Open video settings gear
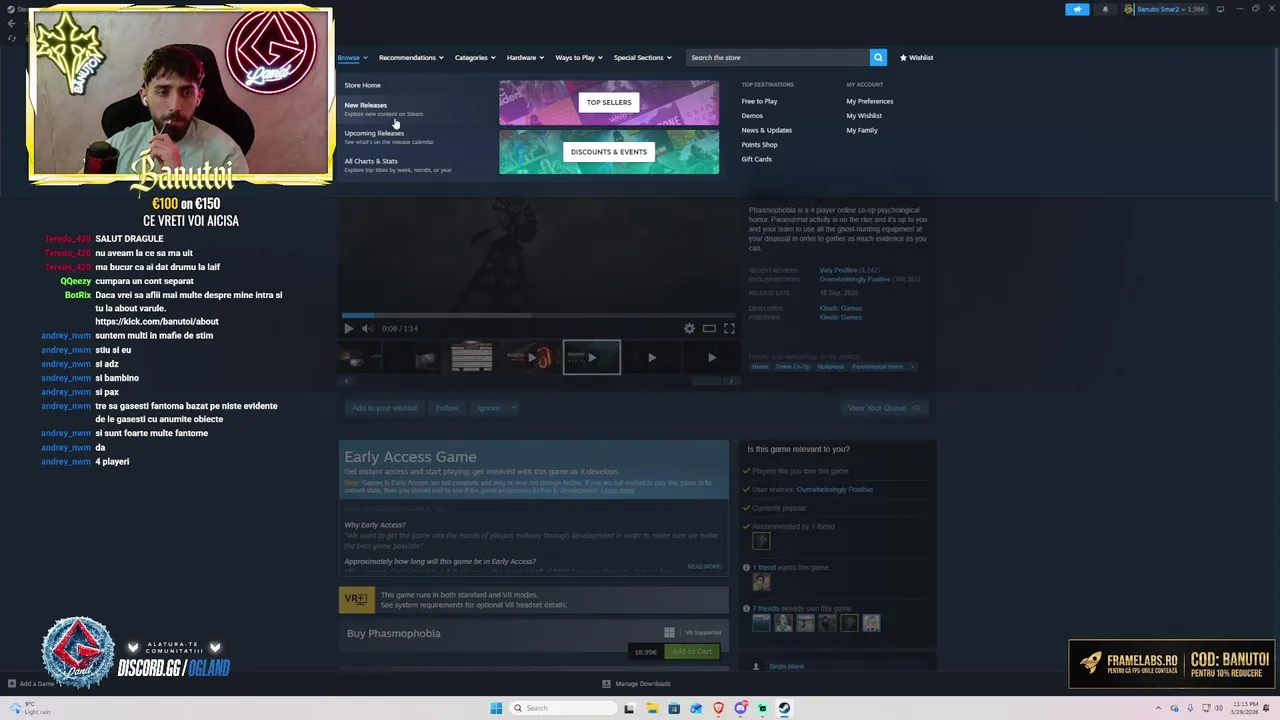 (689, 328)
